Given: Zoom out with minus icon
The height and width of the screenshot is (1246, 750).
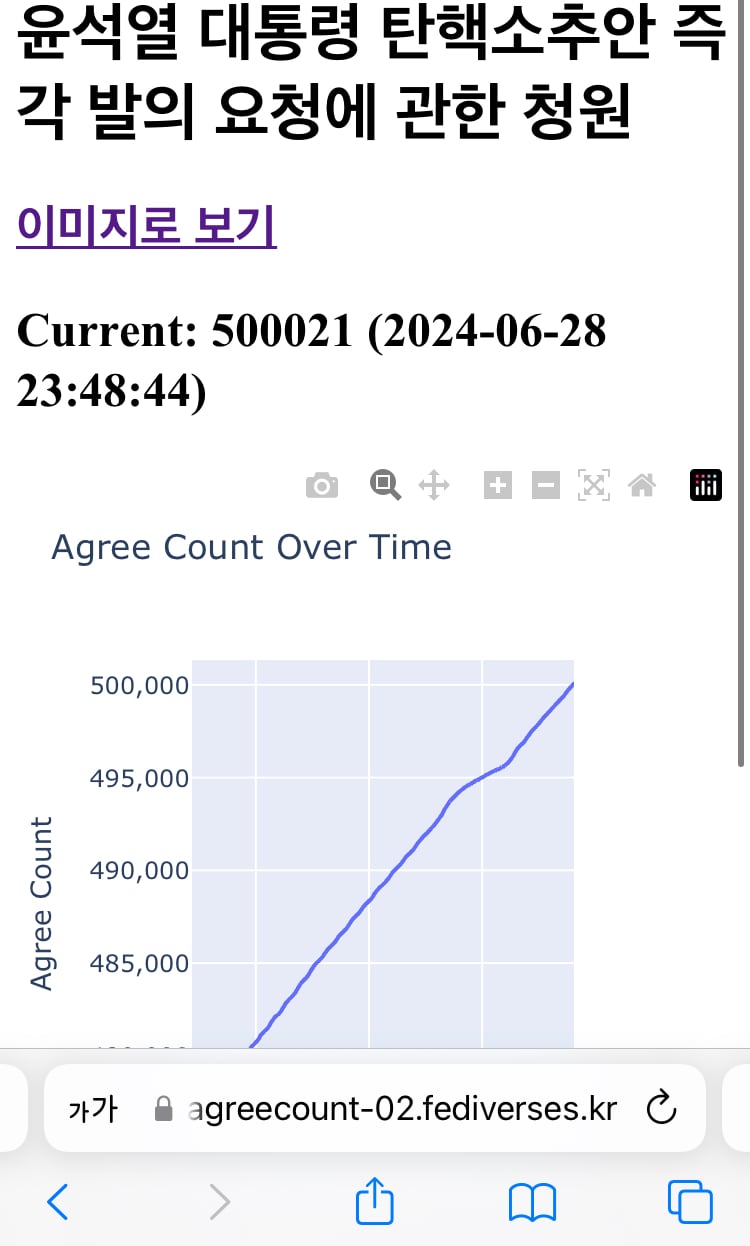Looking at the screenshot, I should [545, 486].
